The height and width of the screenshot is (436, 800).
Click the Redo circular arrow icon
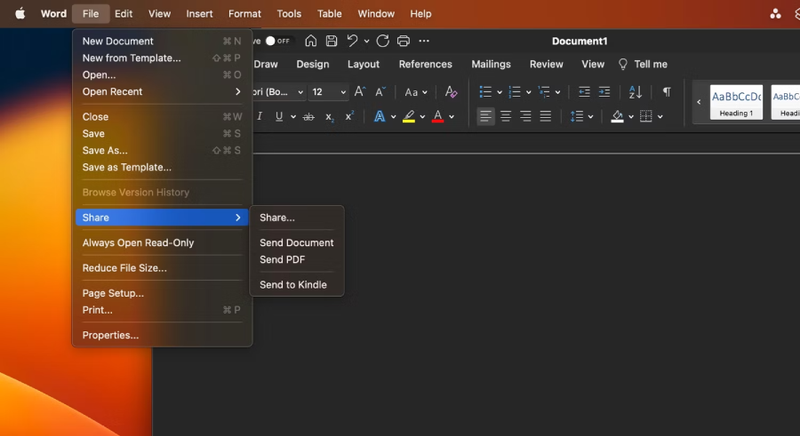382,41
